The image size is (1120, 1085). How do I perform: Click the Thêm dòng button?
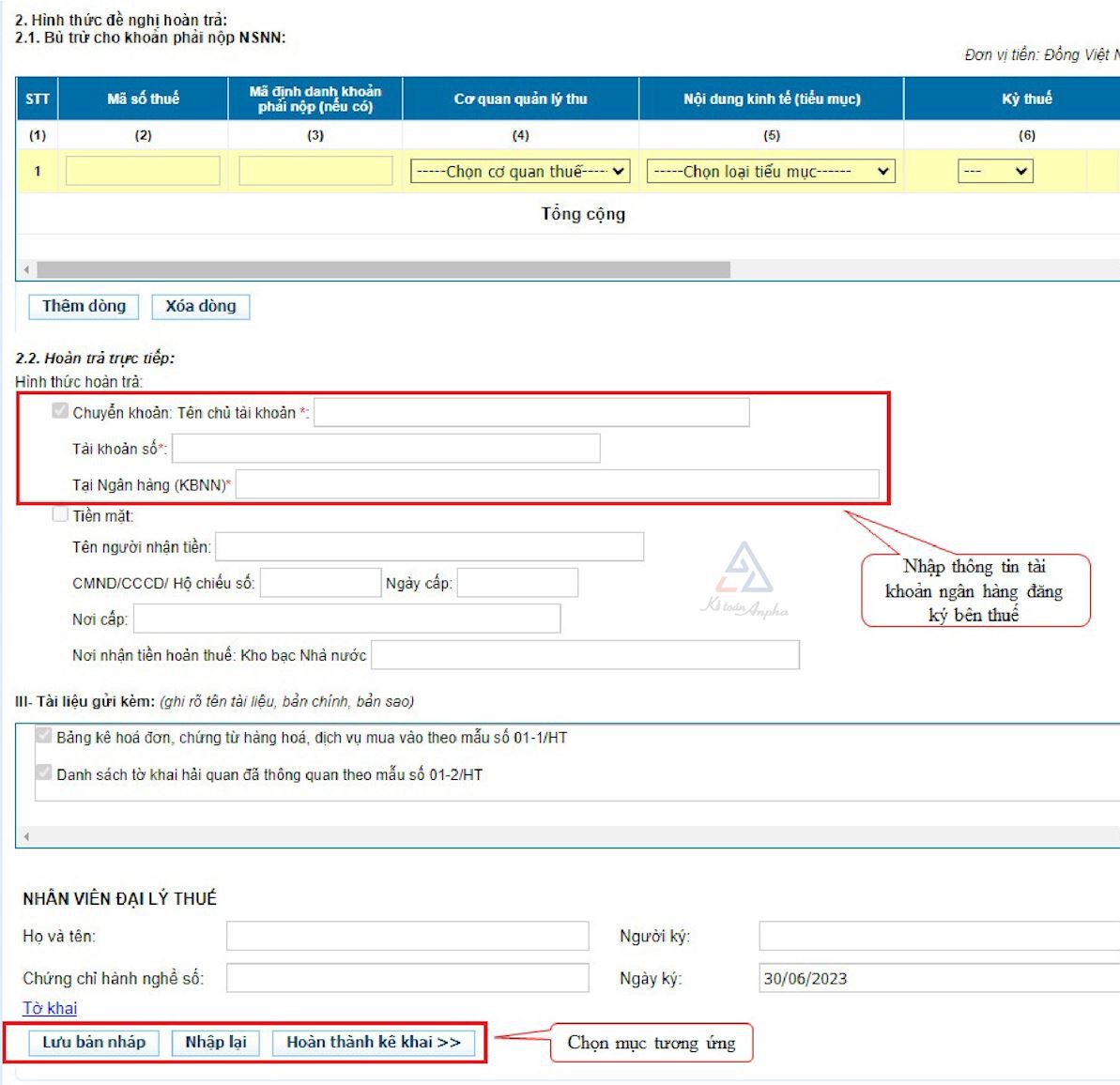tap(84, 306)
